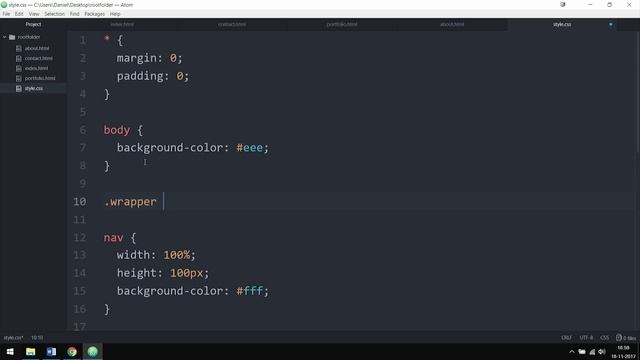Click the modified dot on style.css tab
640x360 pixels.
[611, 24]
